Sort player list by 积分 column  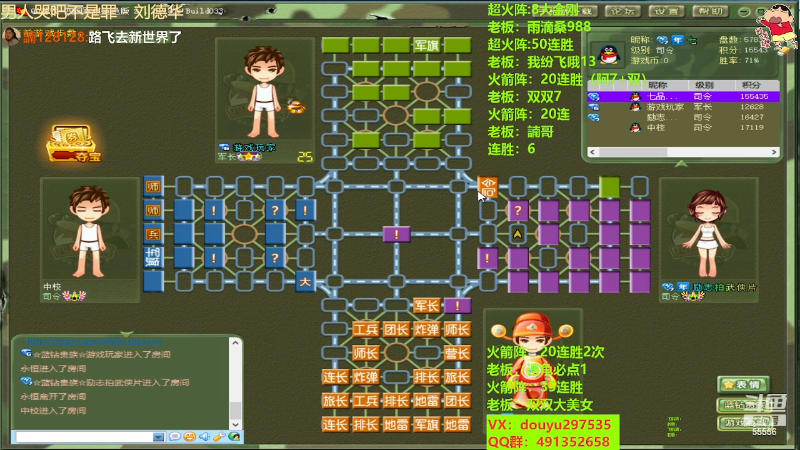tap(751, 85)
